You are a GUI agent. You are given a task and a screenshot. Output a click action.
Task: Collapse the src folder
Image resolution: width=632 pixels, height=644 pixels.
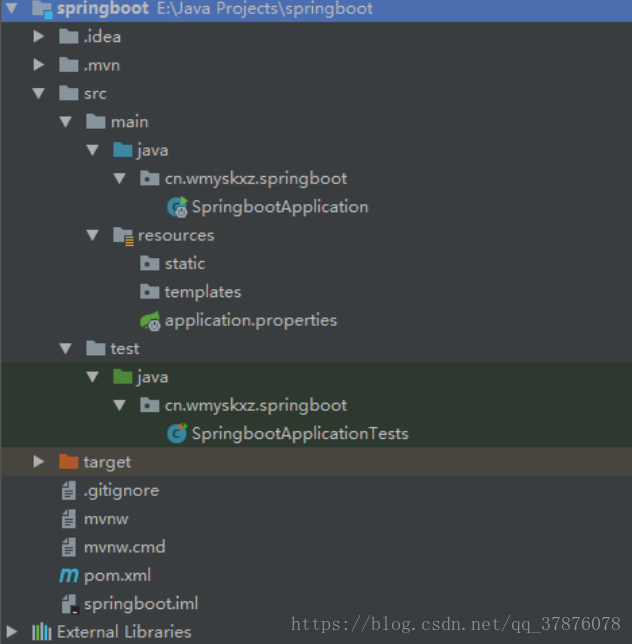pyautogui.click(x=39, y=94)
